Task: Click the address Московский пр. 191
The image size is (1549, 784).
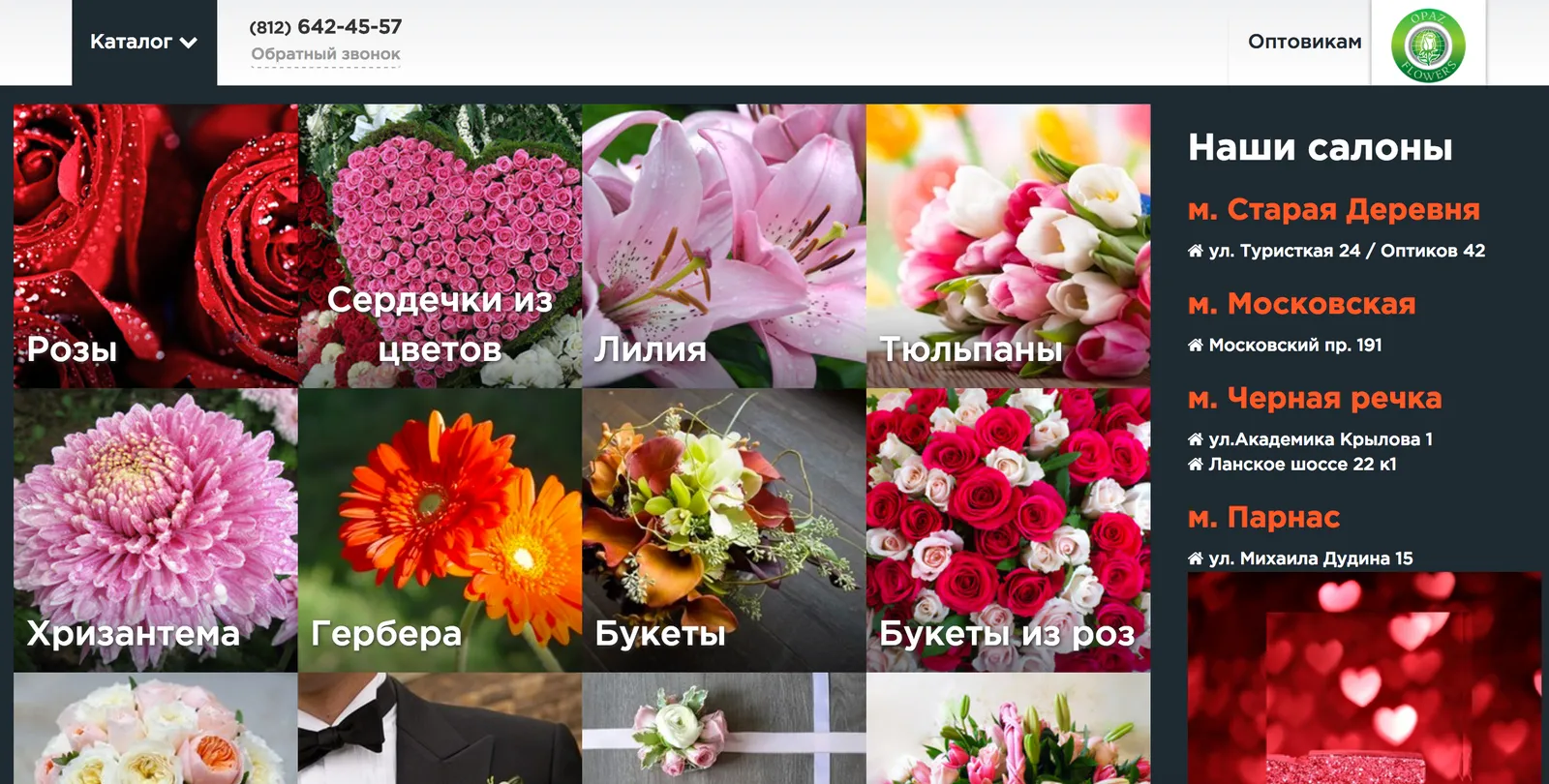Action: [1295, 345]
